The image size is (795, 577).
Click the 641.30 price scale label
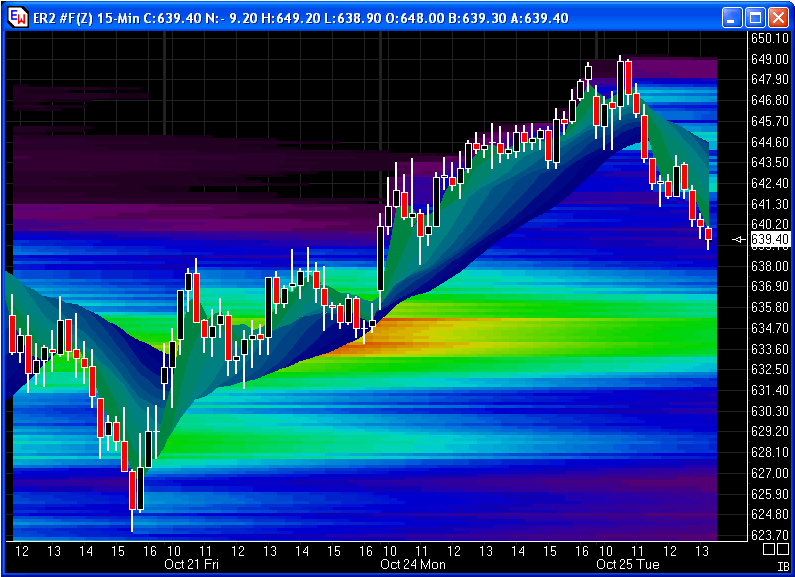coord(770,204)
